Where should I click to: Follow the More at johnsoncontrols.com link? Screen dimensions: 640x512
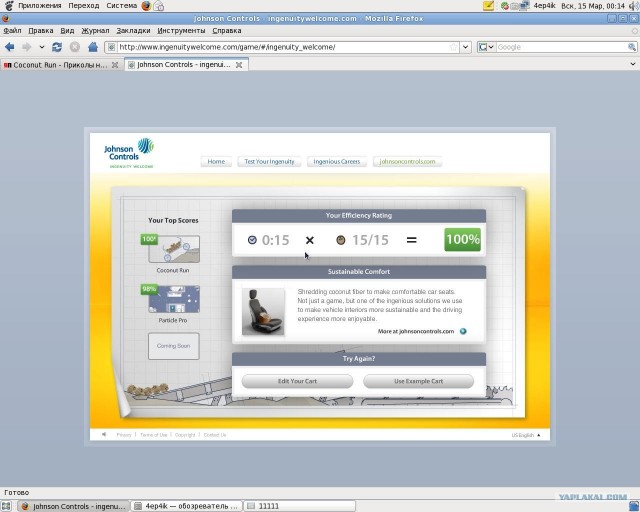416,332
